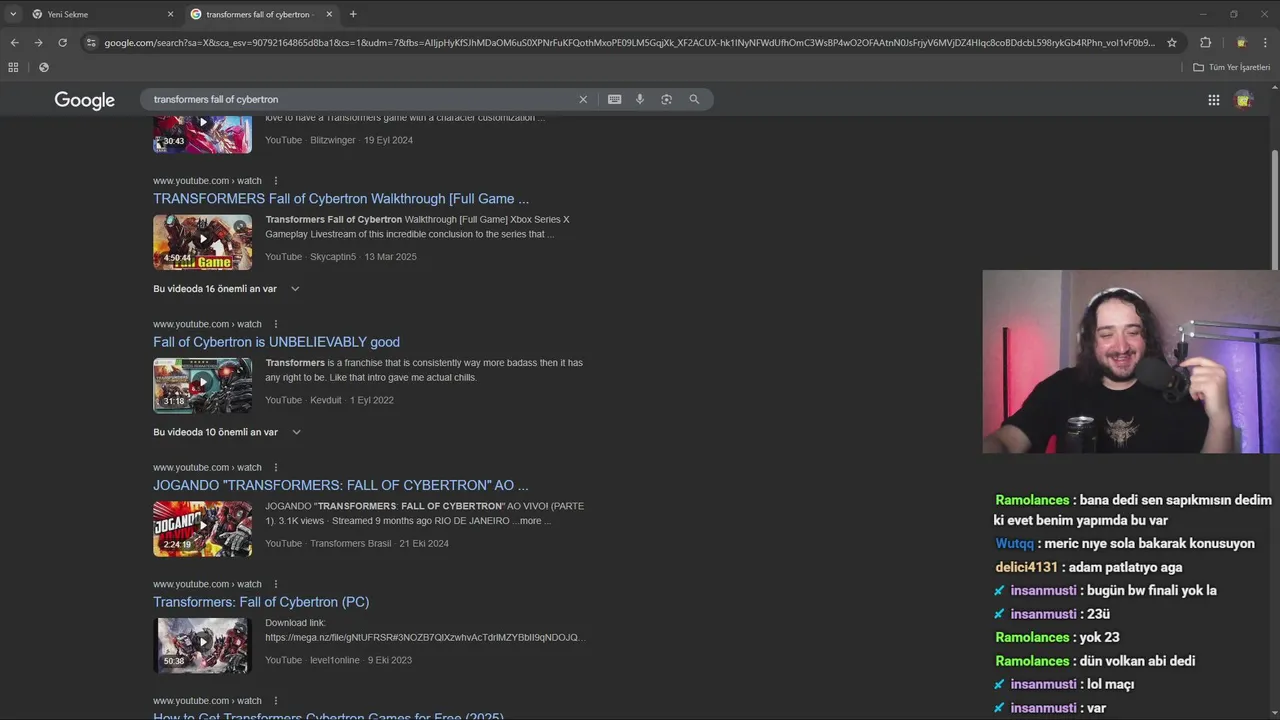
Task: Close the Yeni Sekme tab
Action: pos(170,14)
